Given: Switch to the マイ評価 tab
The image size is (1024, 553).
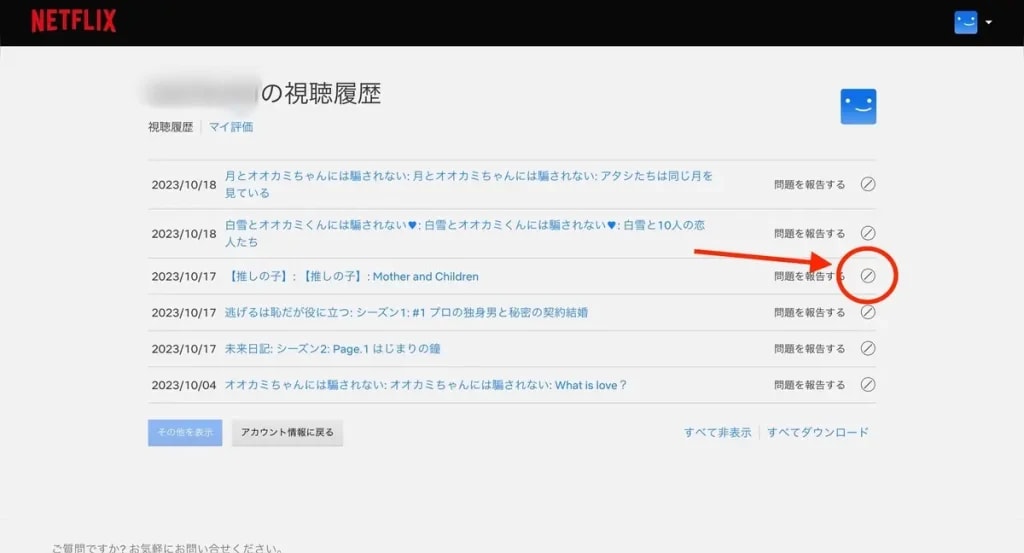Looking at the screenshot, I should tap(231, 127).
